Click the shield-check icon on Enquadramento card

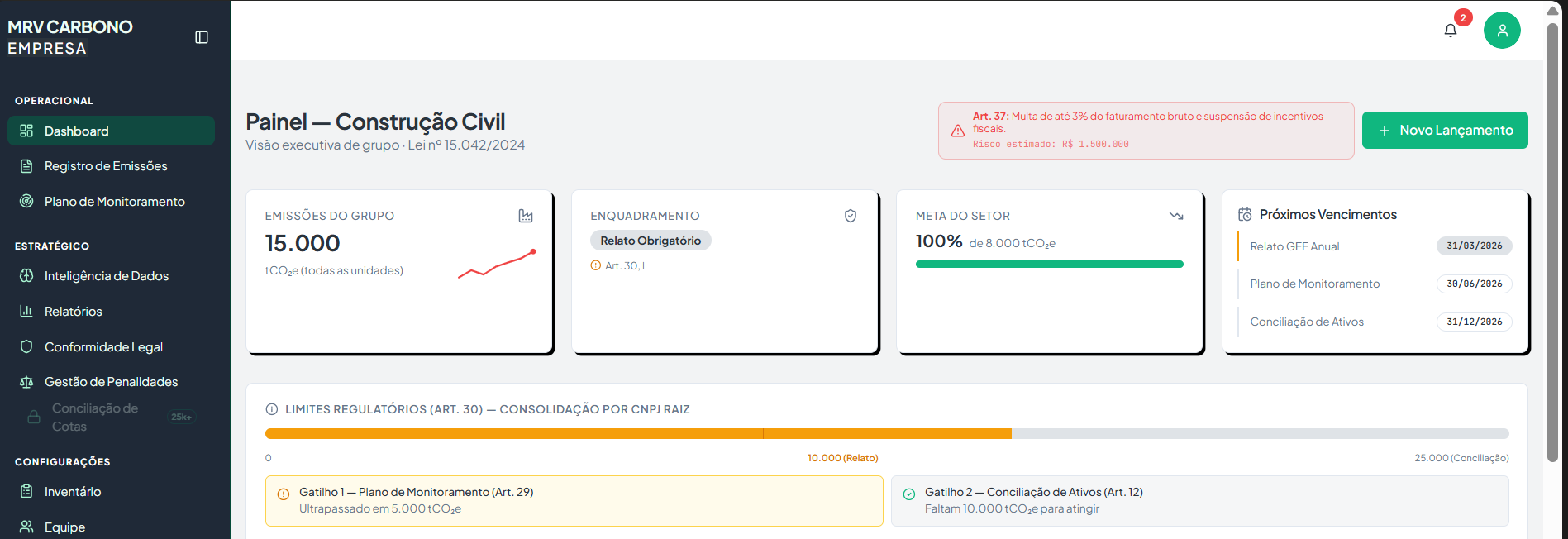pos(851,216)
